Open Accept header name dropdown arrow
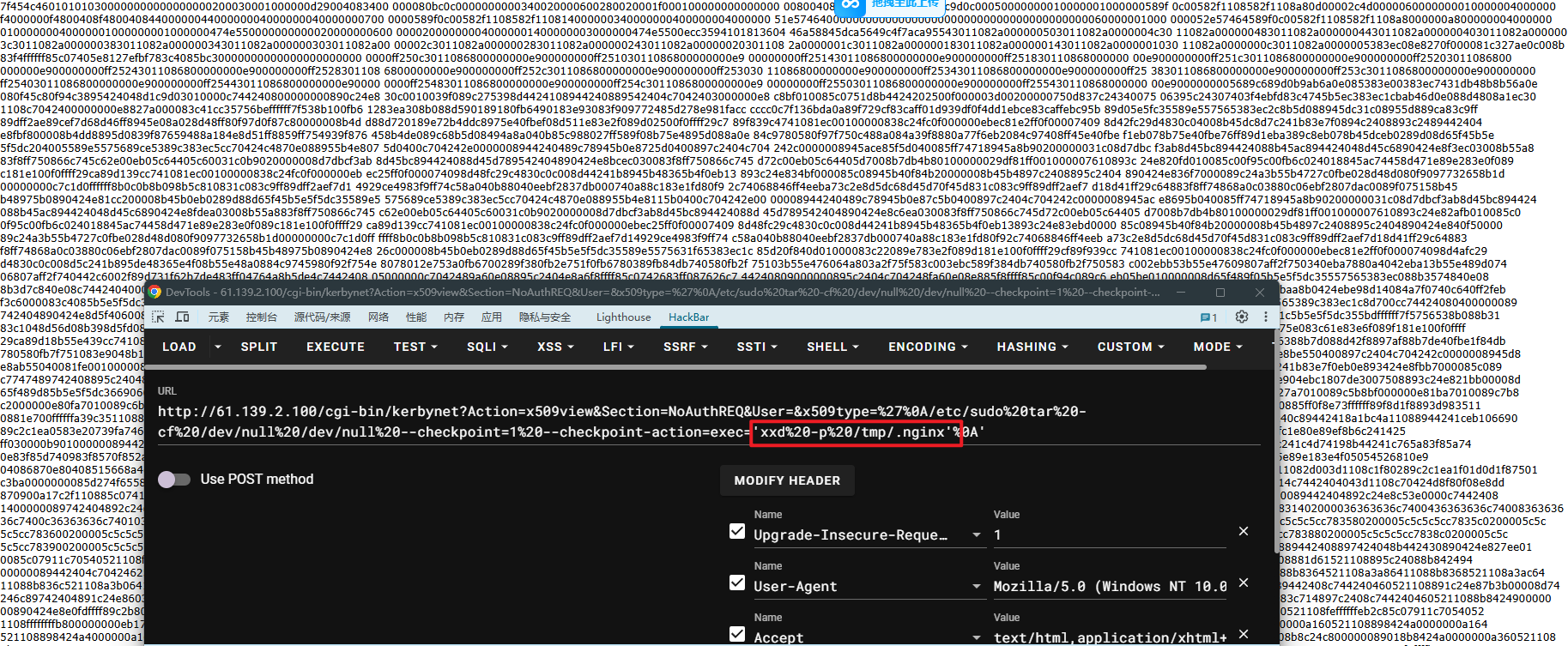Image resolution: width=1568 pixels, height=646 pixels. pyautogui.click(x=977, y=637)
